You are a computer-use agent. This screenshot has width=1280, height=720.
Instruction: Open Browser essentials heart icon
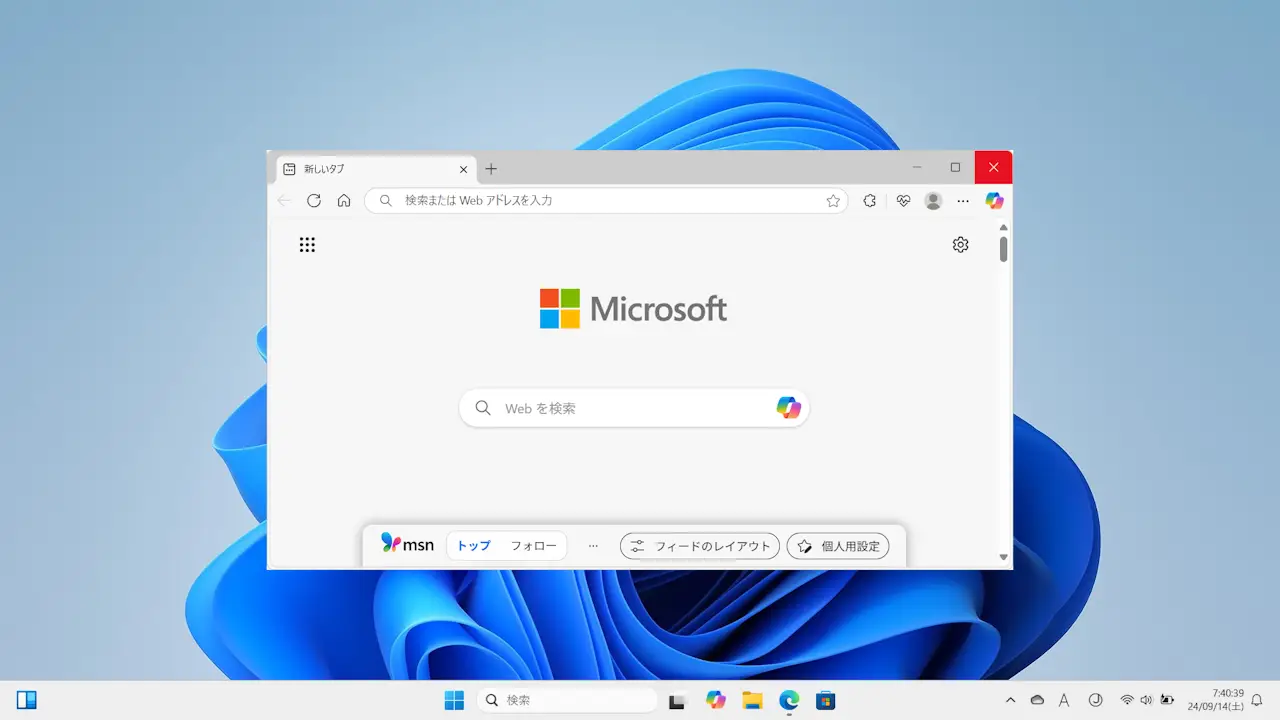(903, 201)
